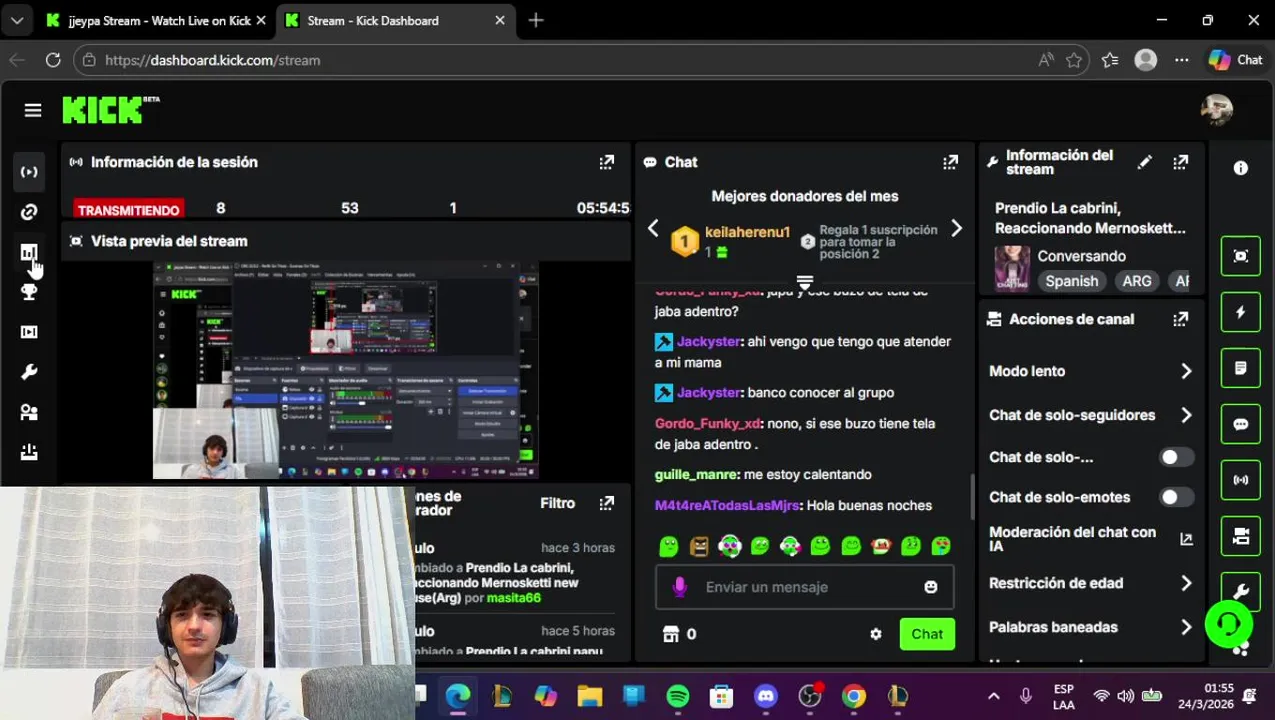The height and width of the screenshot is (720, 1275).
Task: Open the download tray sidebar icon
Action: 29,452
